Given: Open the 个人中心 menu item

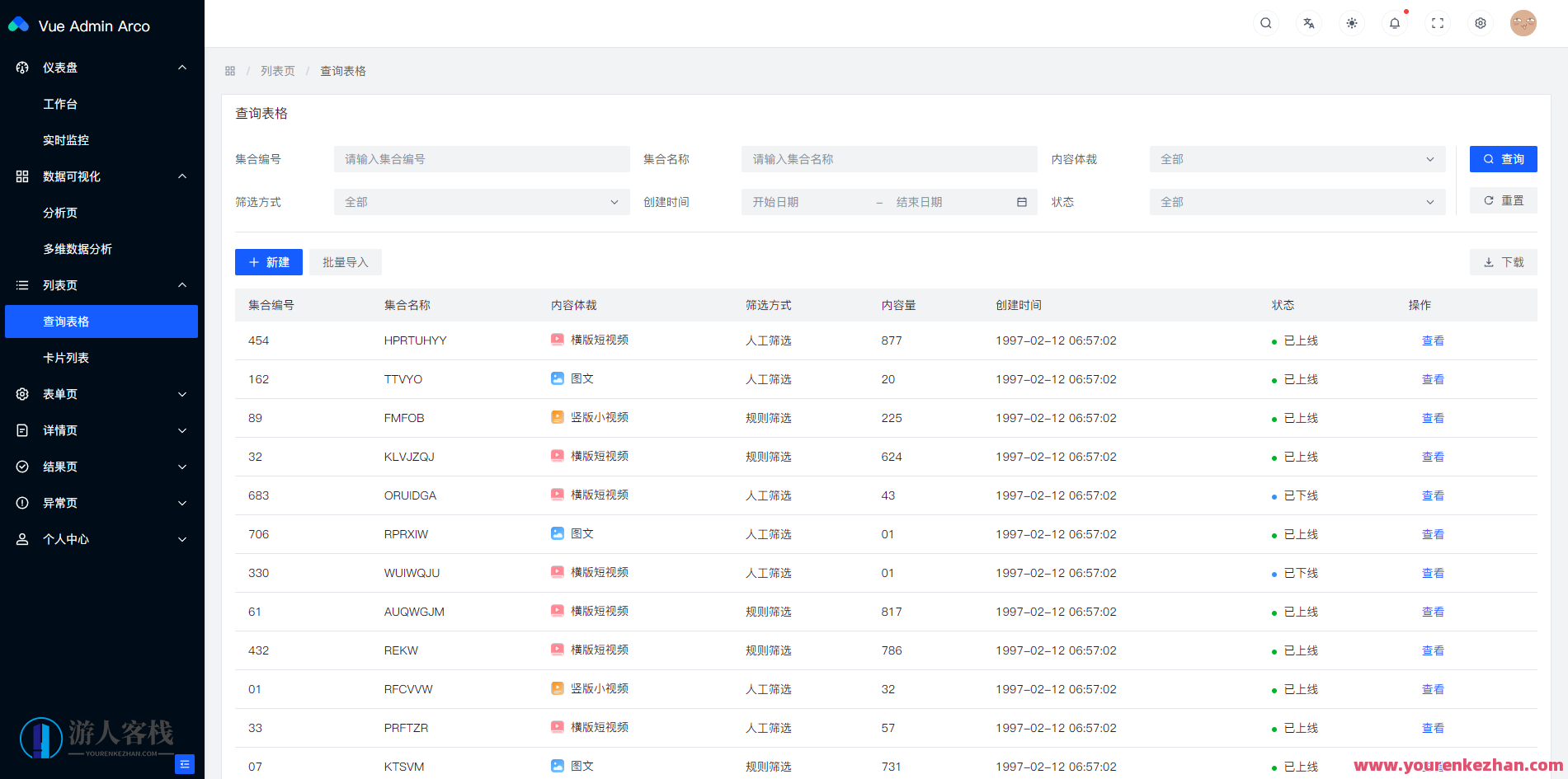Looking at the screenshot, I should tap(64, 538).
